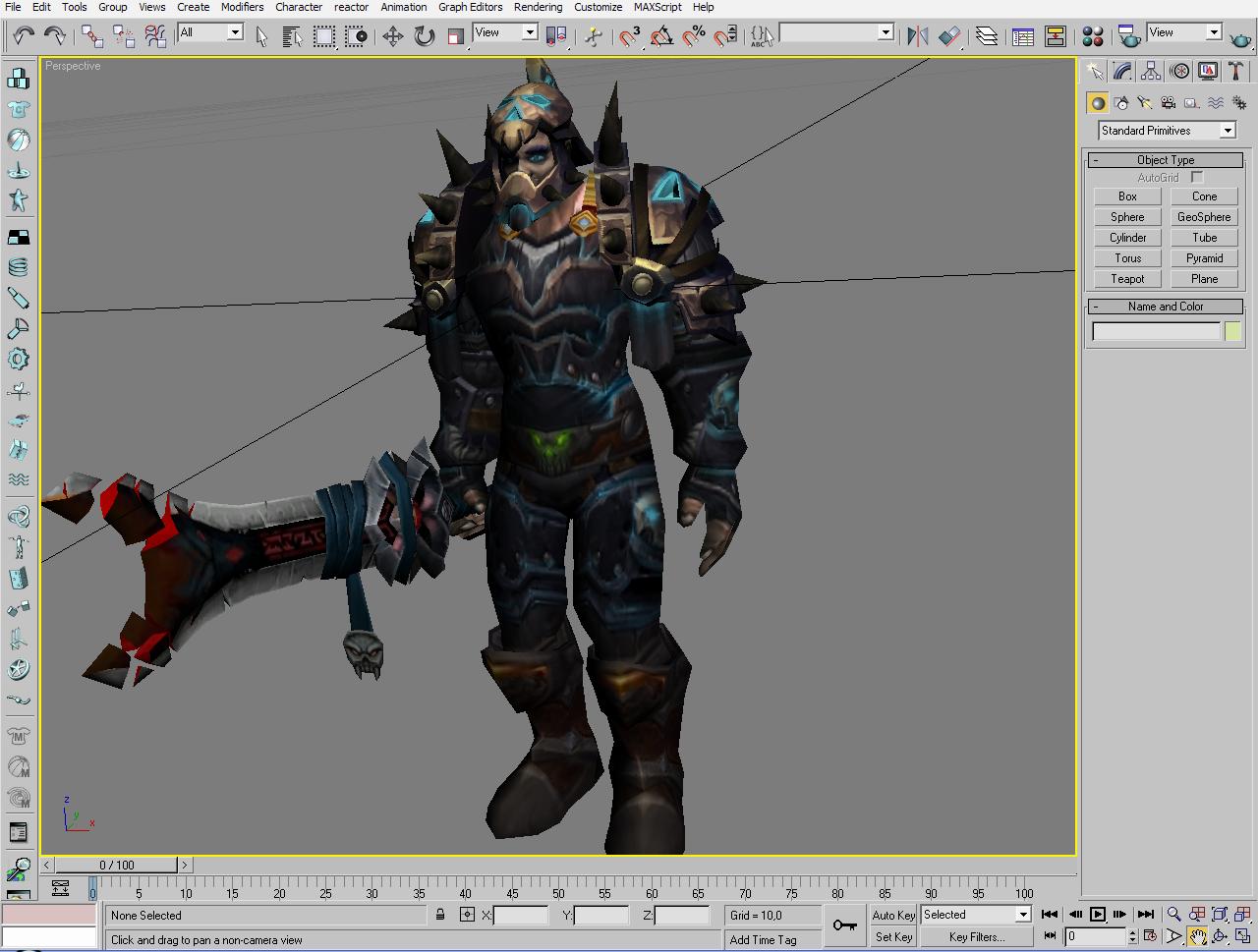The image size is (1258, 952).
Task: Click the Undo arrow icon
Action: [x=24, y=36]
